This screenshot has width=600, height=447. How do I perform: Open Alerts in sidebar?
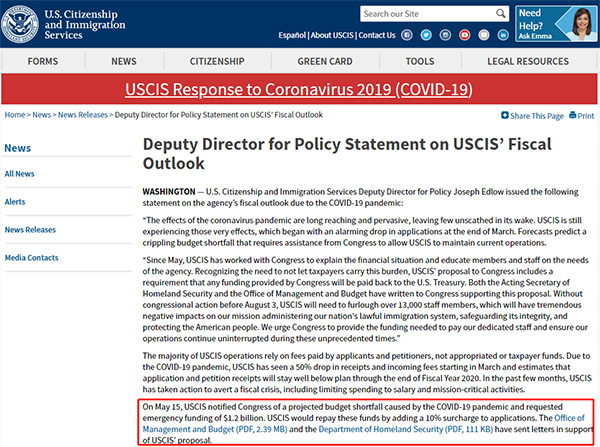click(x=15, y=202)
